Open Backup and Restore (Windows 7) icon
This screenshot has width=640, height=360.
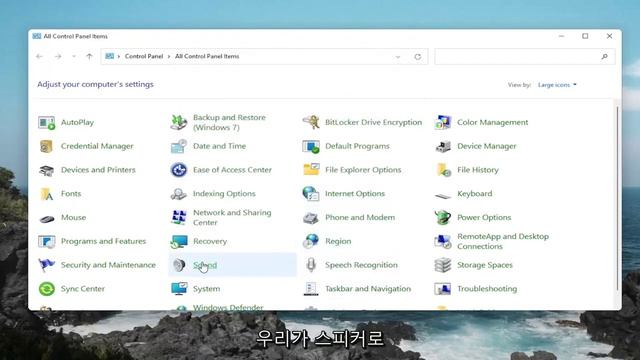[x=179, y=122]
